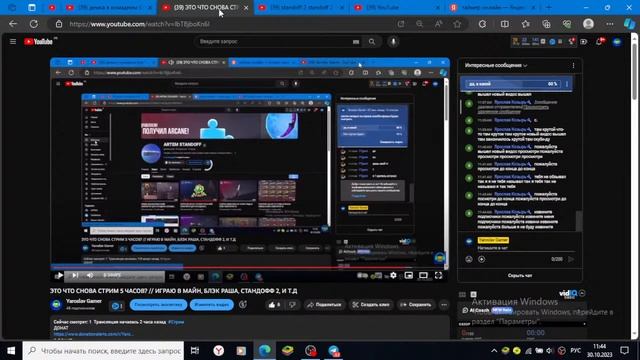
Task: Click 'Изменить видео' button
Action: [x=211, y=305]
